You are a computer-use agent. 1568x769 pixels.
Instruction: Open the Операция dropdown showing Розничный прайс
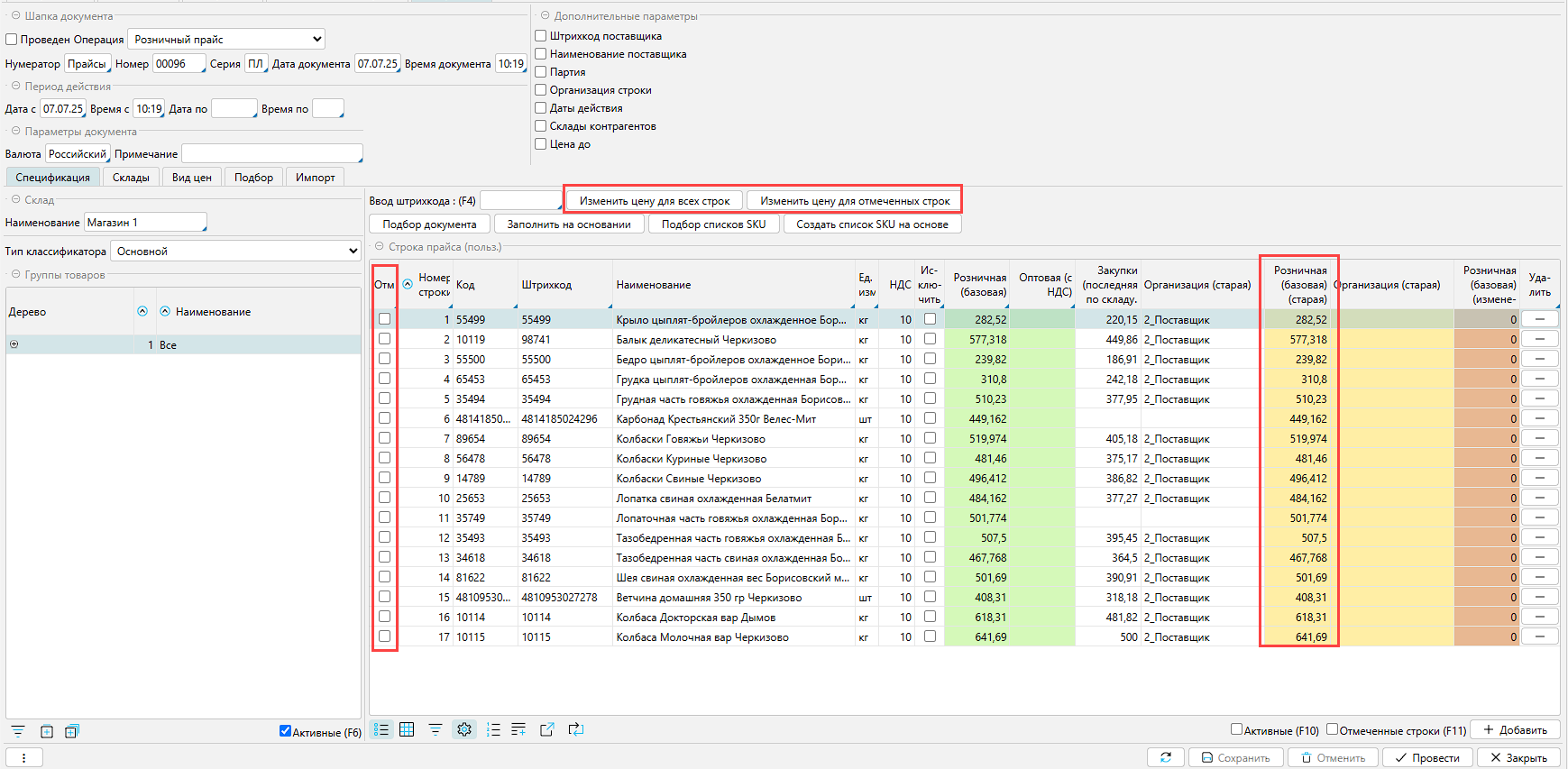(x=226, y=39)
